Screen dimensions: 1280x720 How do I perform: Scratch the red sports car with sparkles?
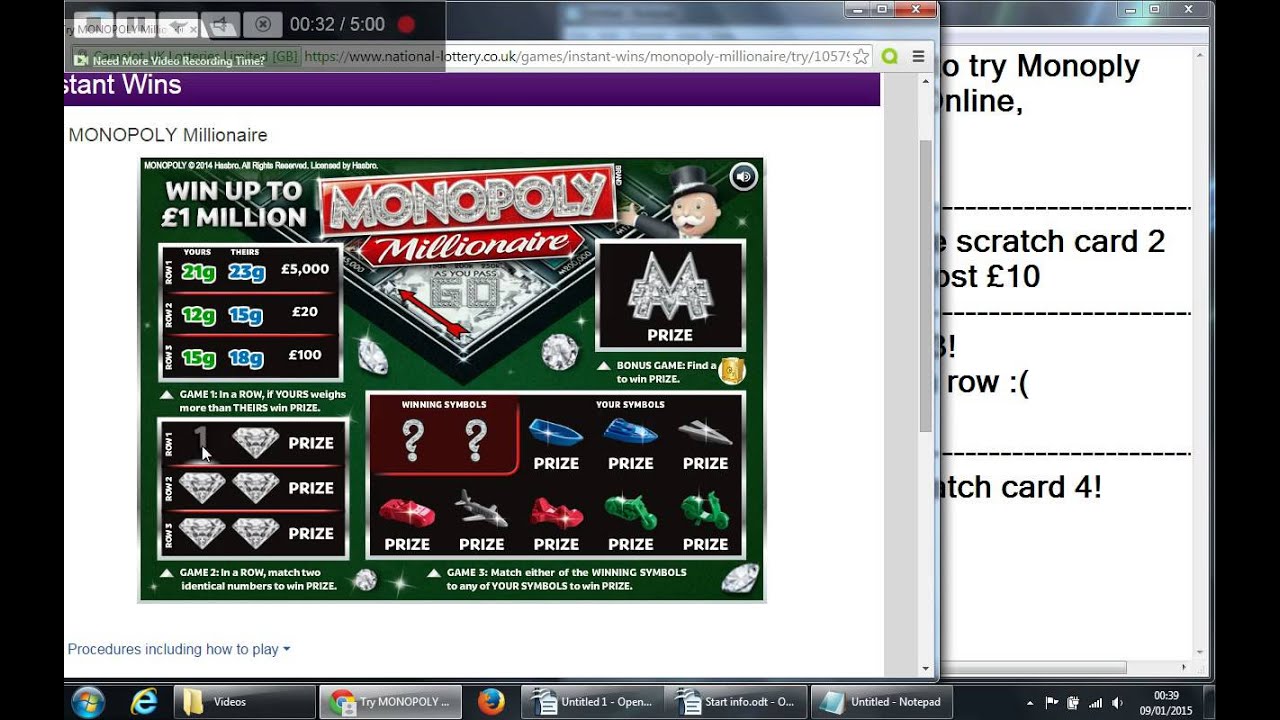click(x=556, y=513)
